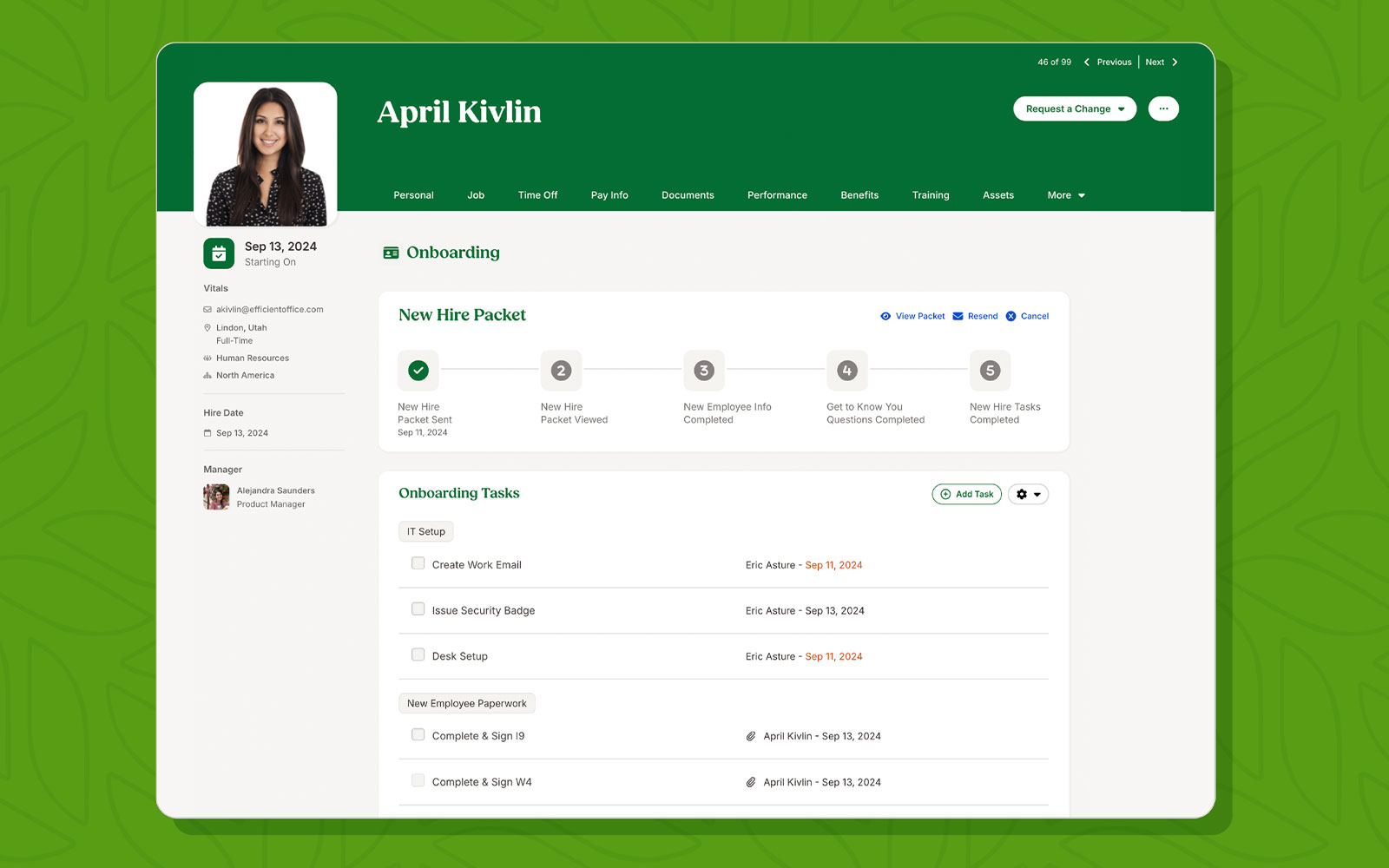Image resolution: width=1389 pixels, height=868 pixels.
Task: Check the Issue Security Badge task
Action: point(418,609)
